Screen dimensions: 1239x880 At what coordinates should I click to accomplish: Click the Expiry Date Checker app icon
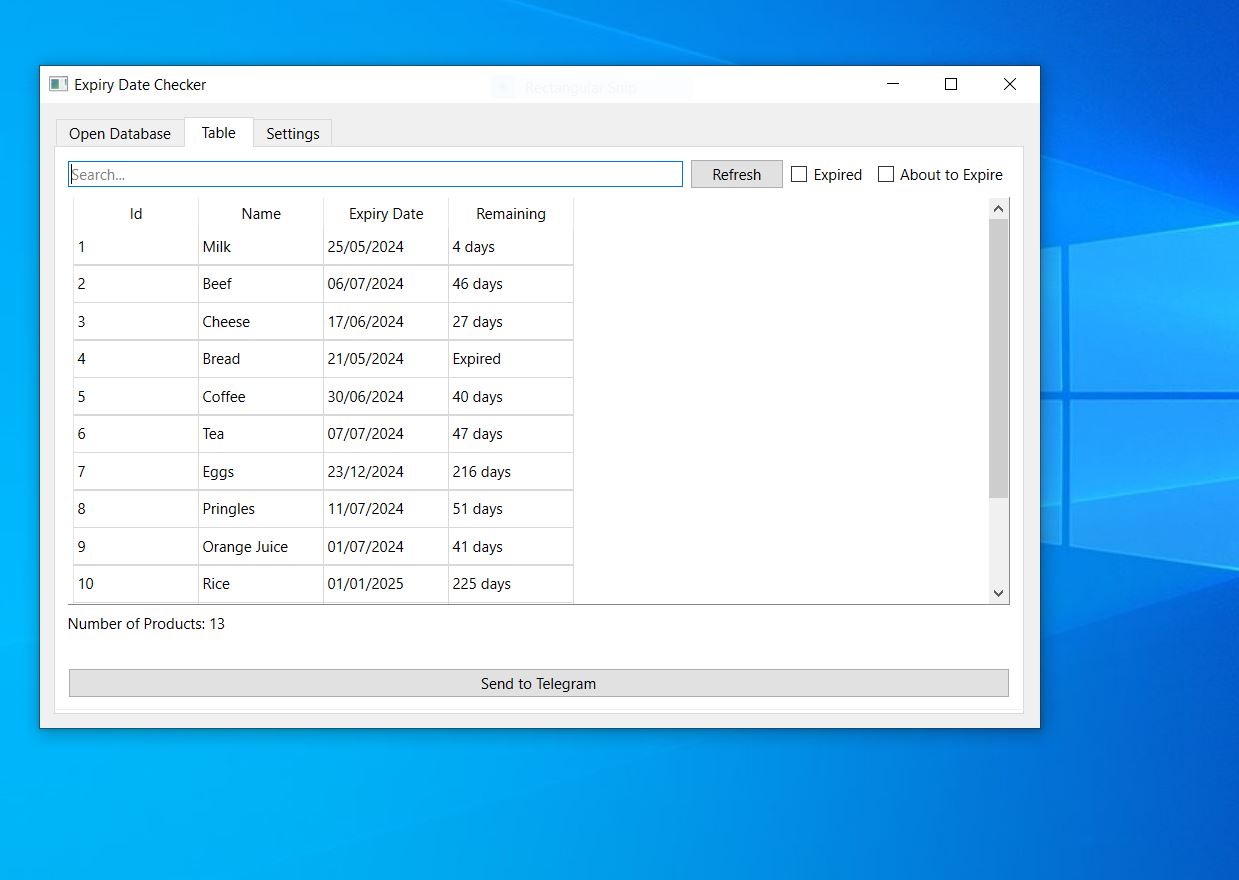(x=59, y=85)
